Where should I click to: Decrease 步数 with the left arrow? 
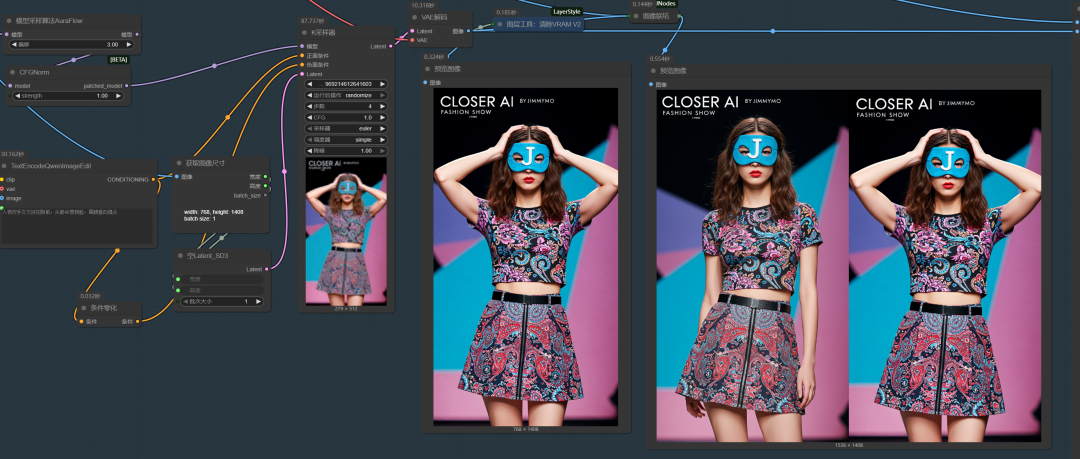309,106
